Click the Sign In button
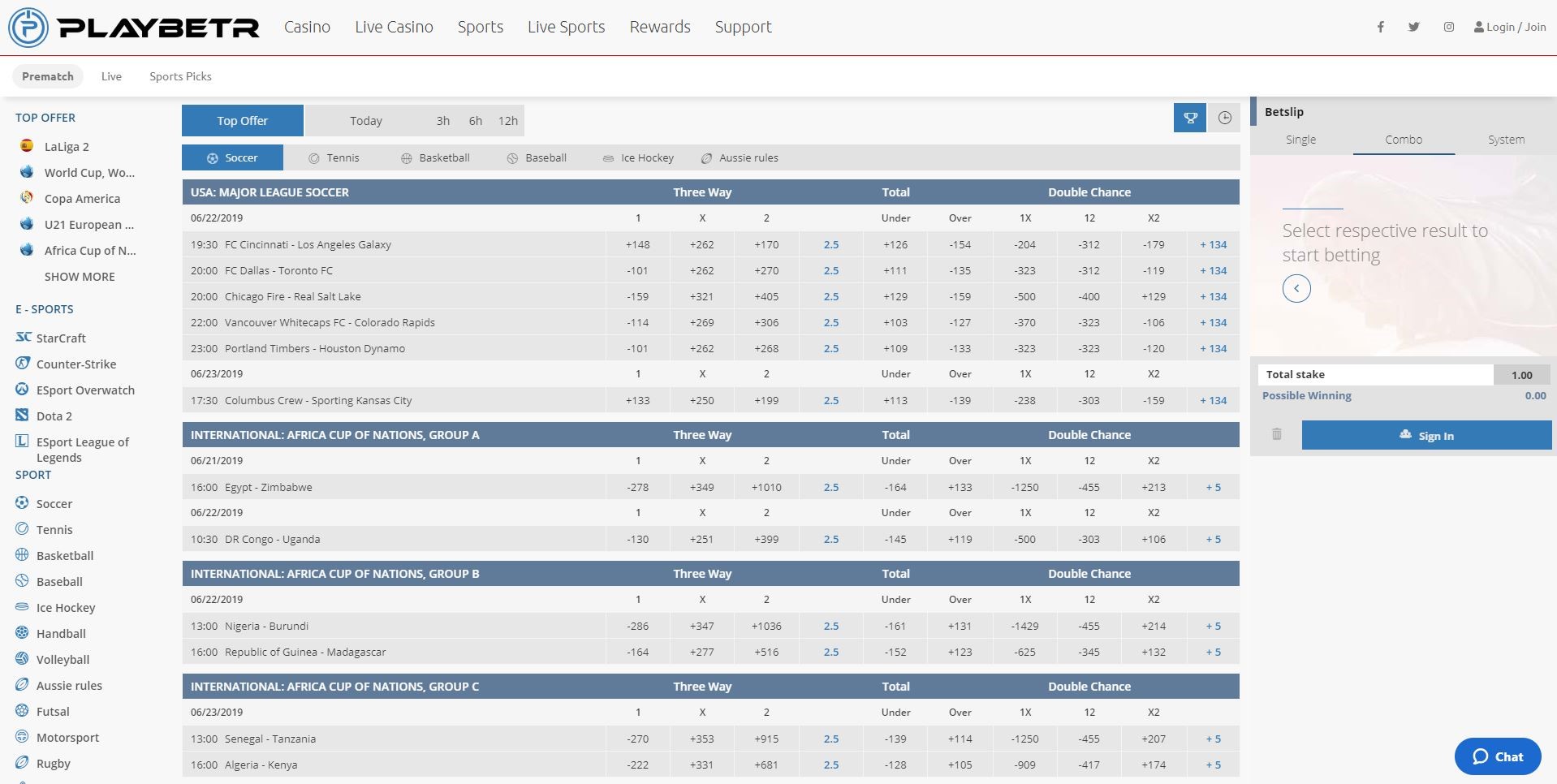This screenshot has height=784, width=1557. point(1426,435)
